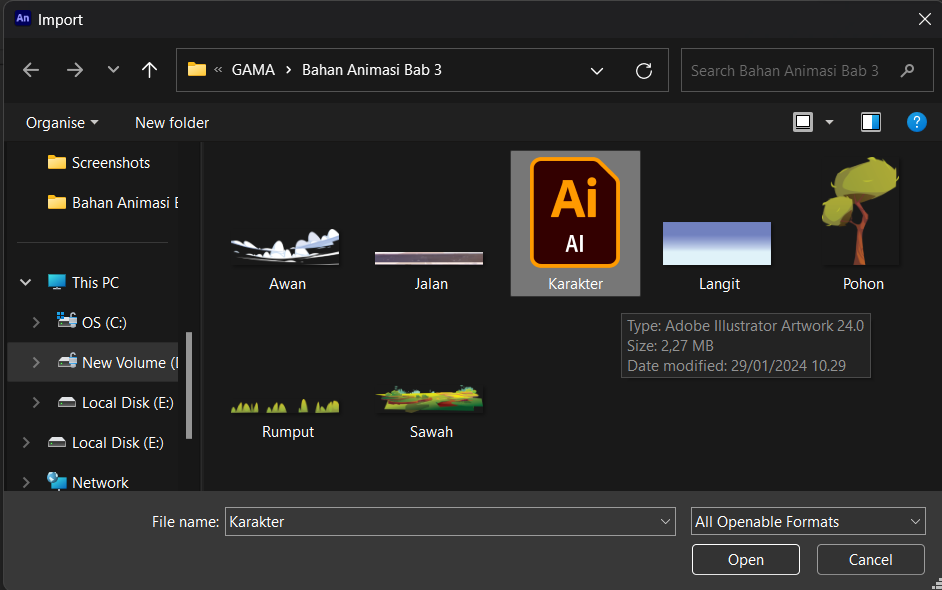Click the Cancel button
The image size is (942, 590).
[x=871, y=559]
